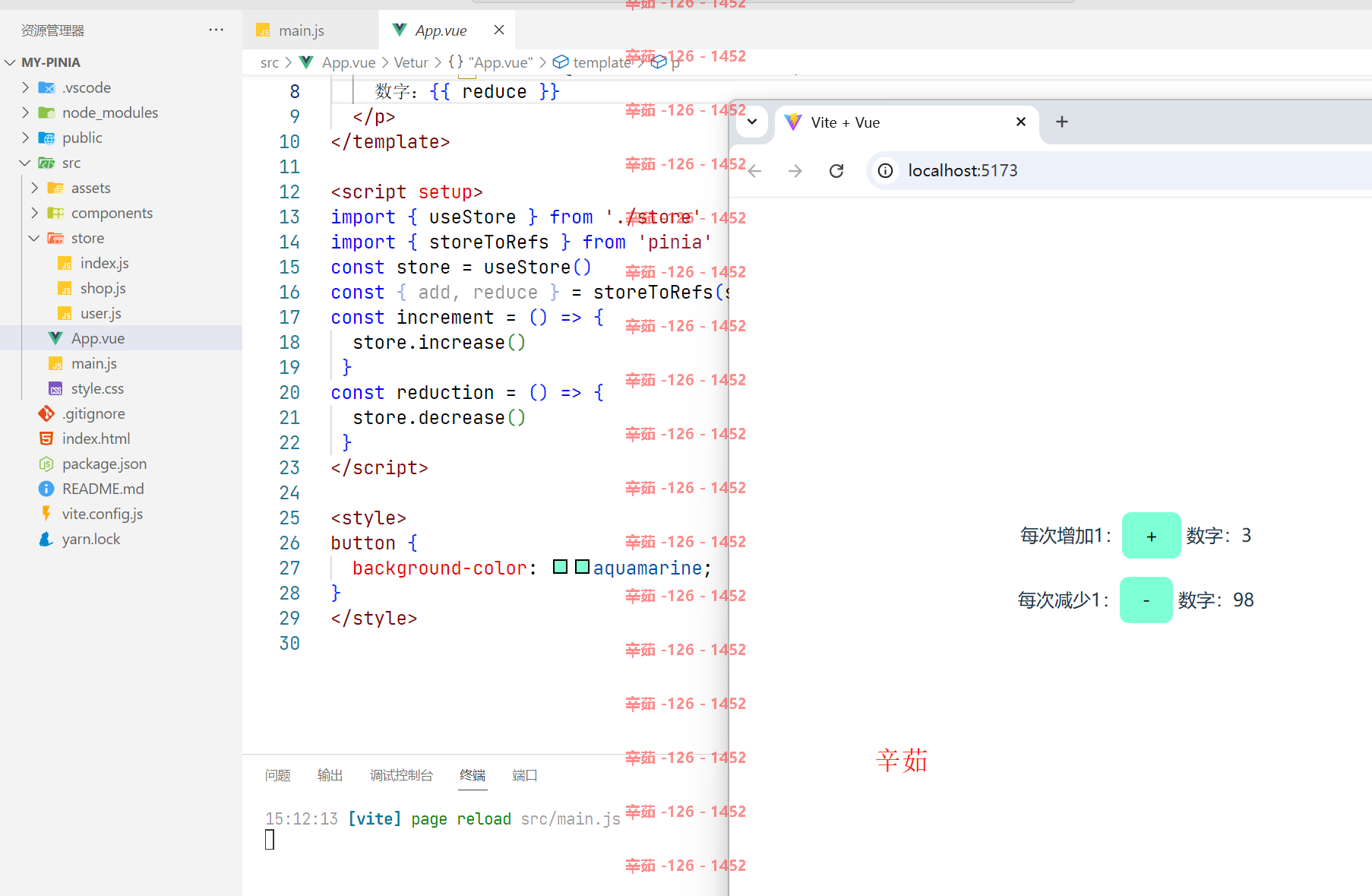
Task: Click the src folder icon
Action: tap(46, 163)
